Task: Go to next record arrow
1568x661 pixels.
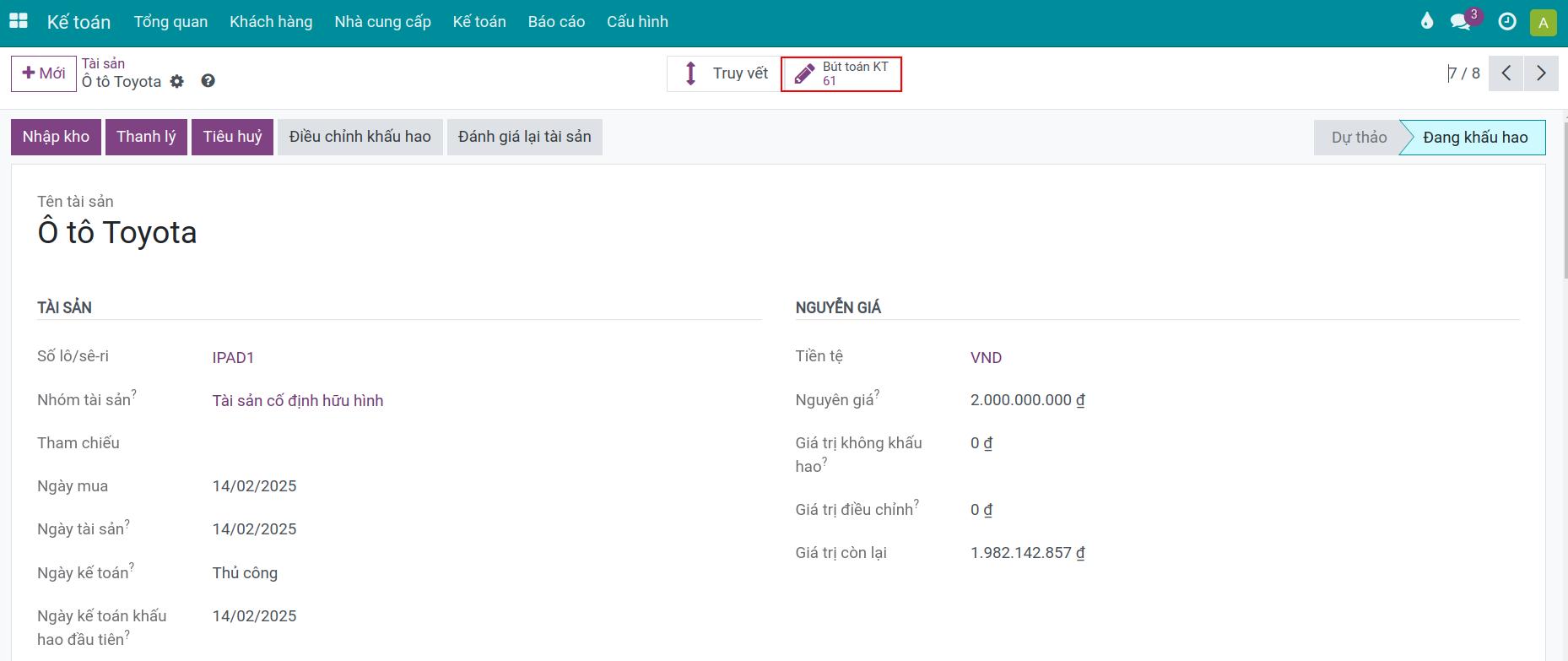Action: click(1541, 73)
